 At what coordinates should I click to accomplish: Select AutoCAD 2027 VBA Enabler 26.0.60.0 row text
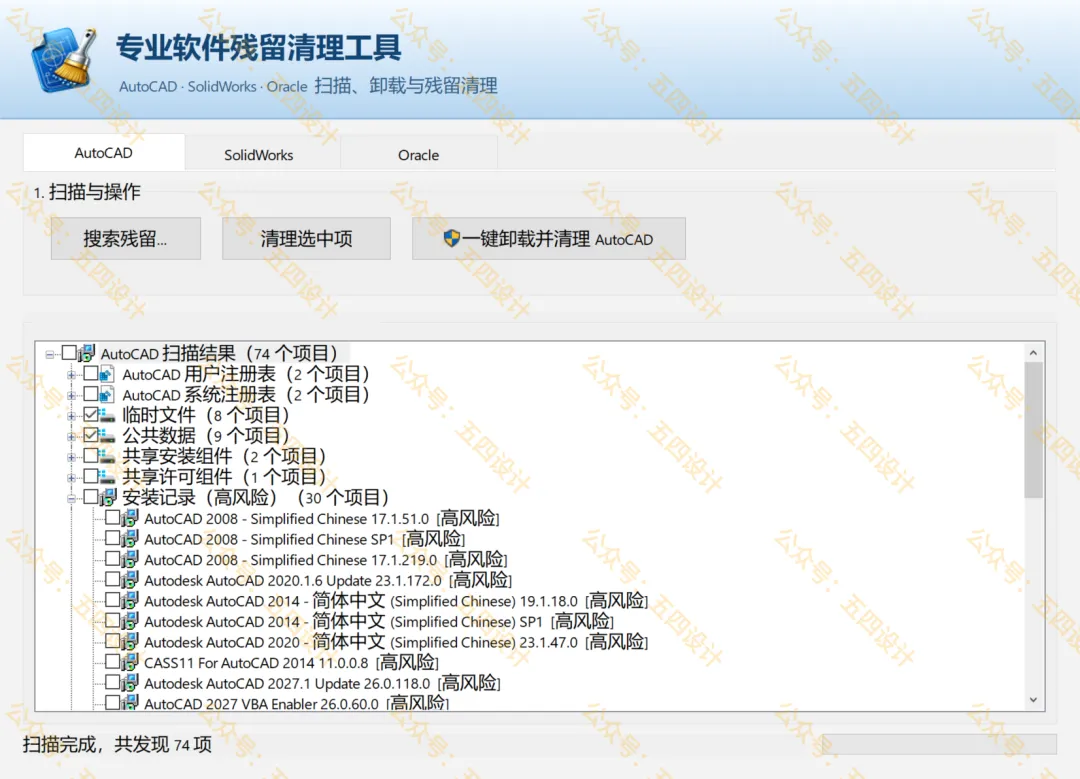point(296,703)
